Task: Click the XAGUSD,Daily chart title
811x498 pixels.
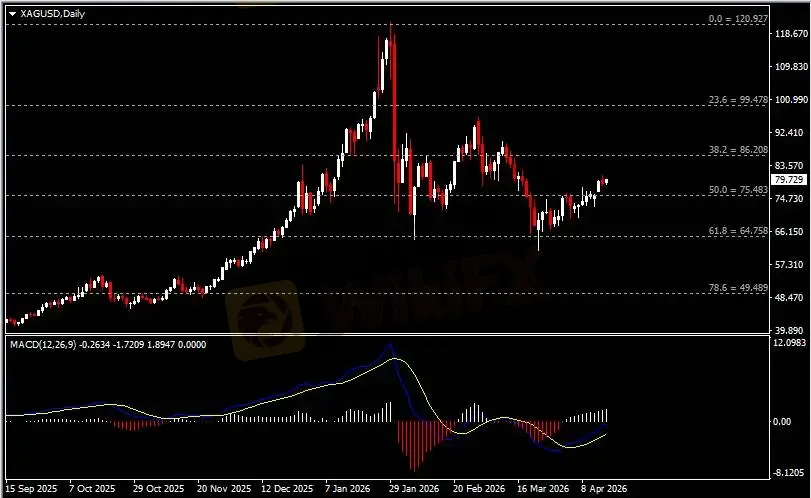Action: (x=52, y=14)
